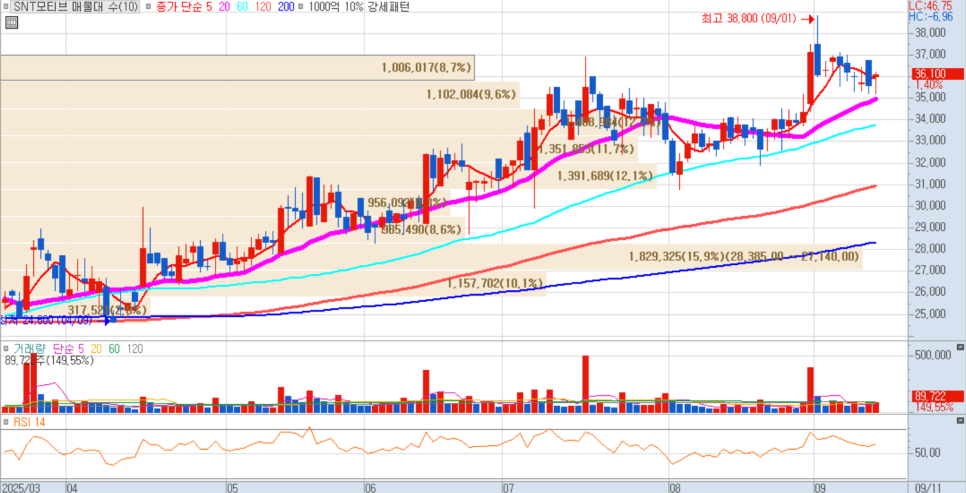Click the cyan 60 price moving average period
This screenshot has height=493, width=966.
240,6
